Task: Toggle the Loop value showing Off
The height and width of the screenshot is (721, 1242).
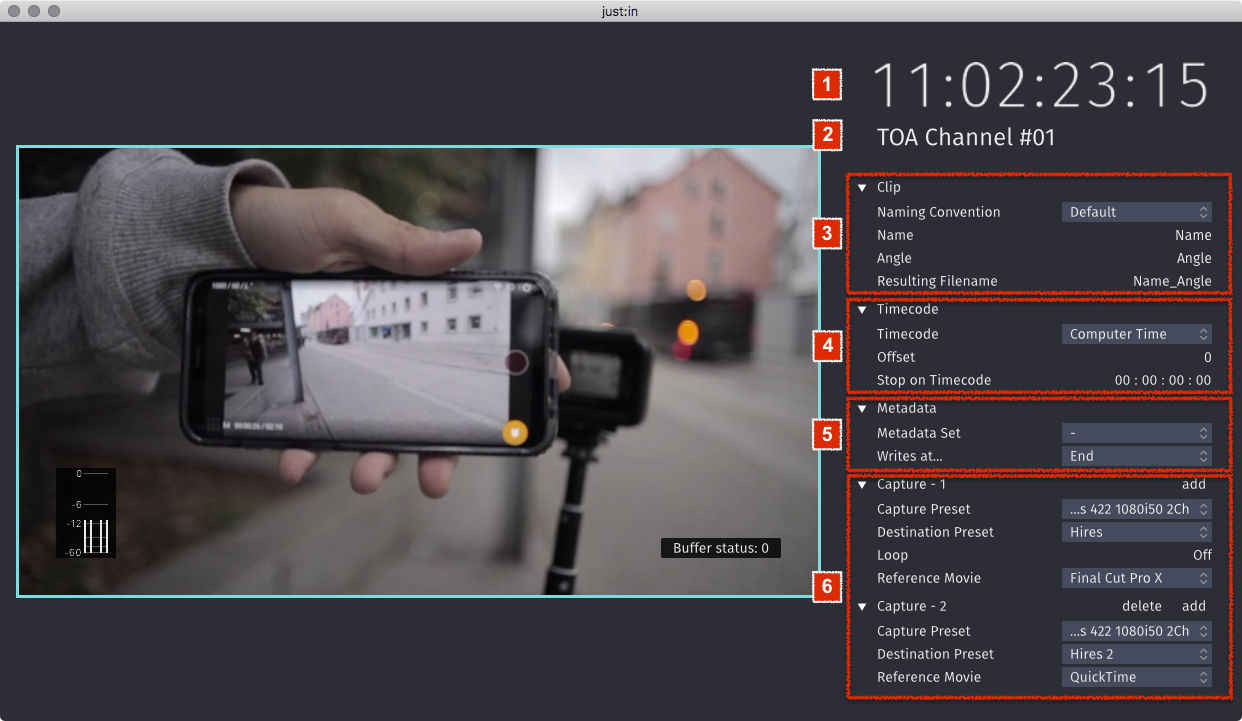Action: [1202, 555]
